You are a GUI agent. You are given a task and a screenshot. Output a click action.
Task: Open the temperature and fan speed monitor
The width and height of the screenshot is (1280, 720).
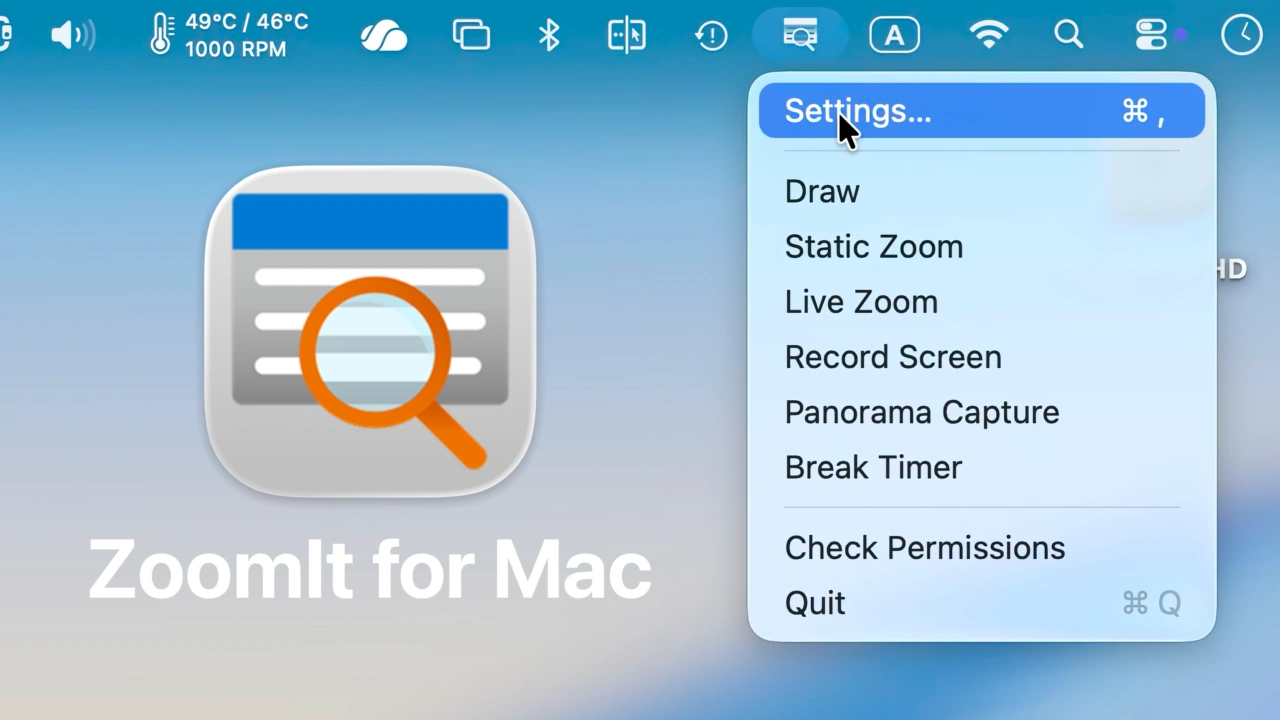click(229, 35)
